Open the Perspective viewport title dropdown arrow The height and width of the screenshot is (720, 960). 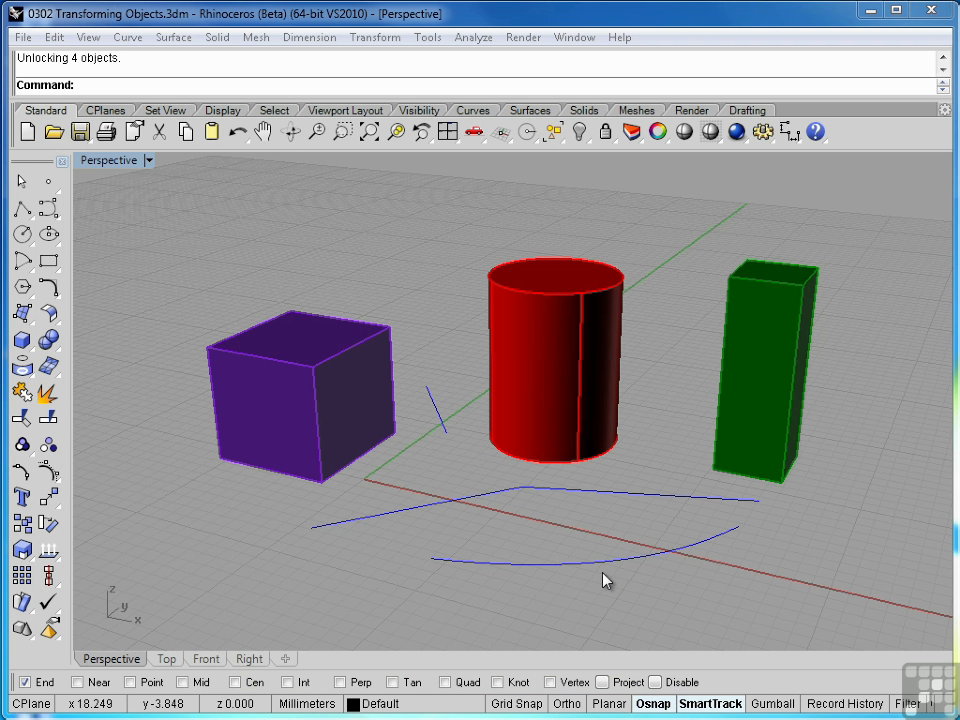click(149, 160)
